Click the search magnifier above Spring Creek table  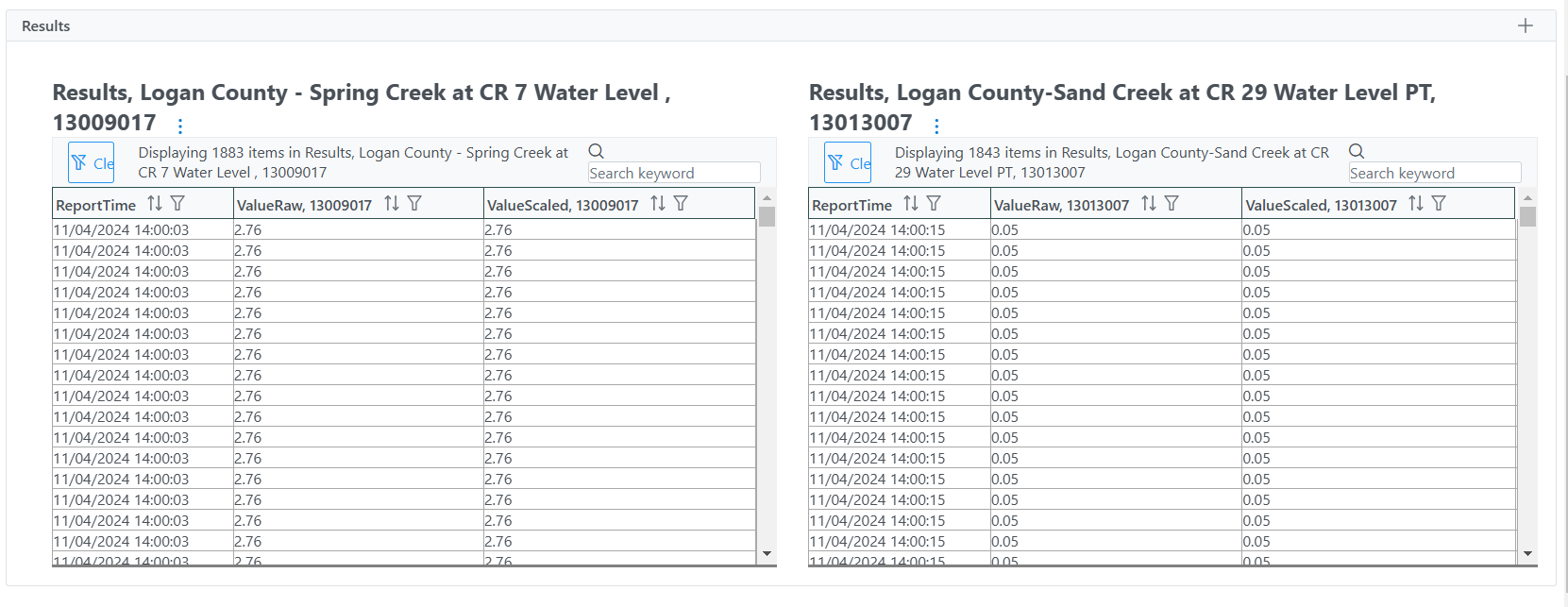pyautogui.click(x=597, y=151)
